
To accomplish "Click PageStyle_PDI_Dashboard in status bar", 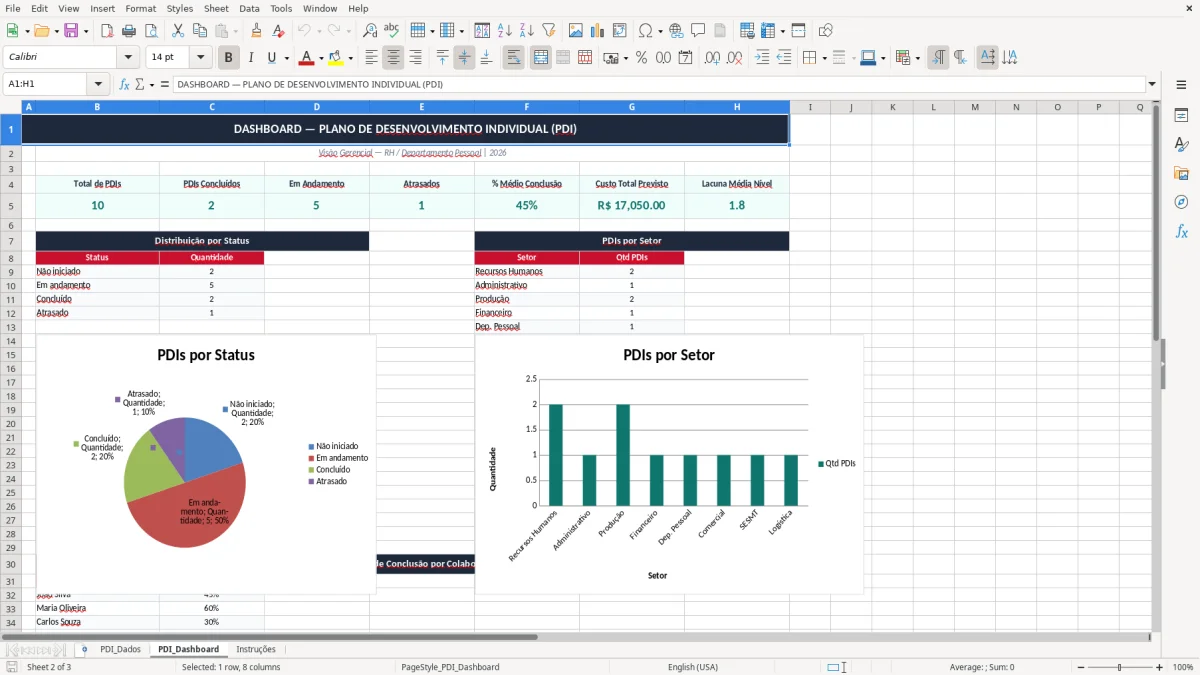I will point(450,667).
